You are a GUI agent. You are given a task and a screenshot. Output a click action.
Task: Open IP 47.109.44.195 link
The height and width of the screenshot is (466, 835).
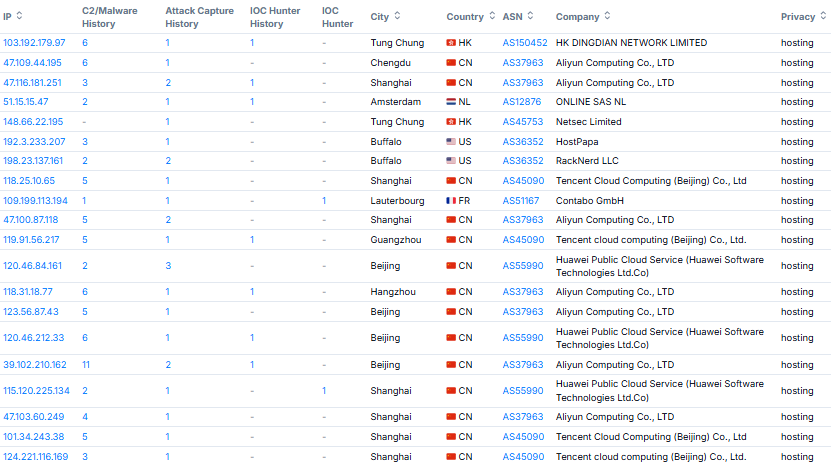point(32,63)
